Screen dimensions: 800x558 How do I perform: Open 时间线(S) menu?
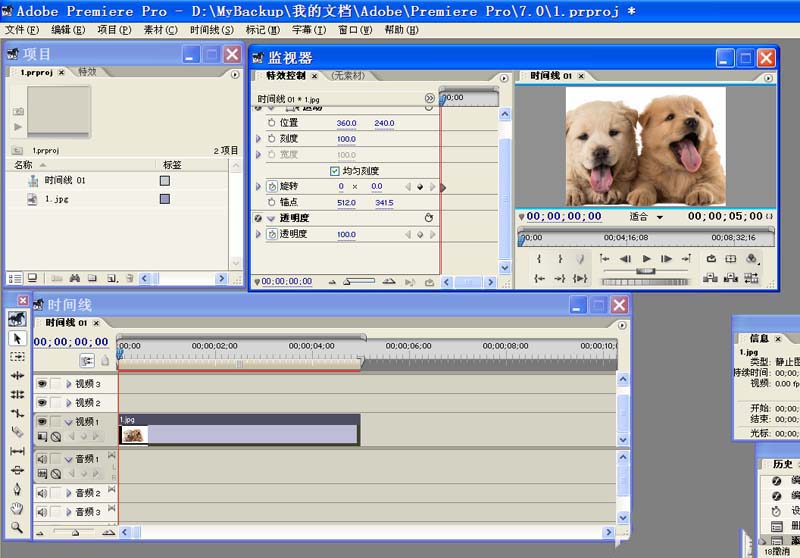(212, 30)
